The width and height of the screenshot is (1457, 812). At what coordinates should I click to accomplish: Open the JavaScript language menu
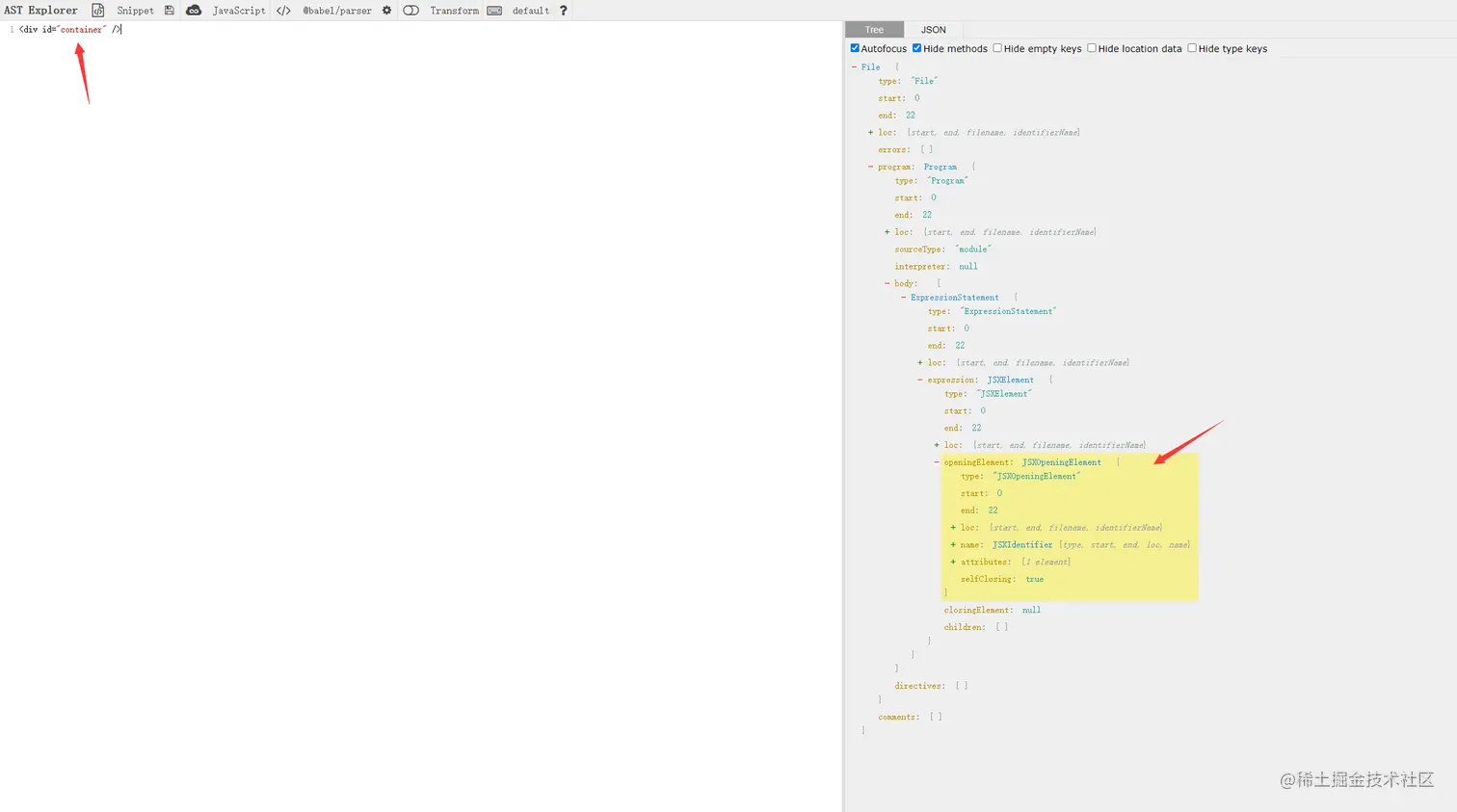coord(239,11)
